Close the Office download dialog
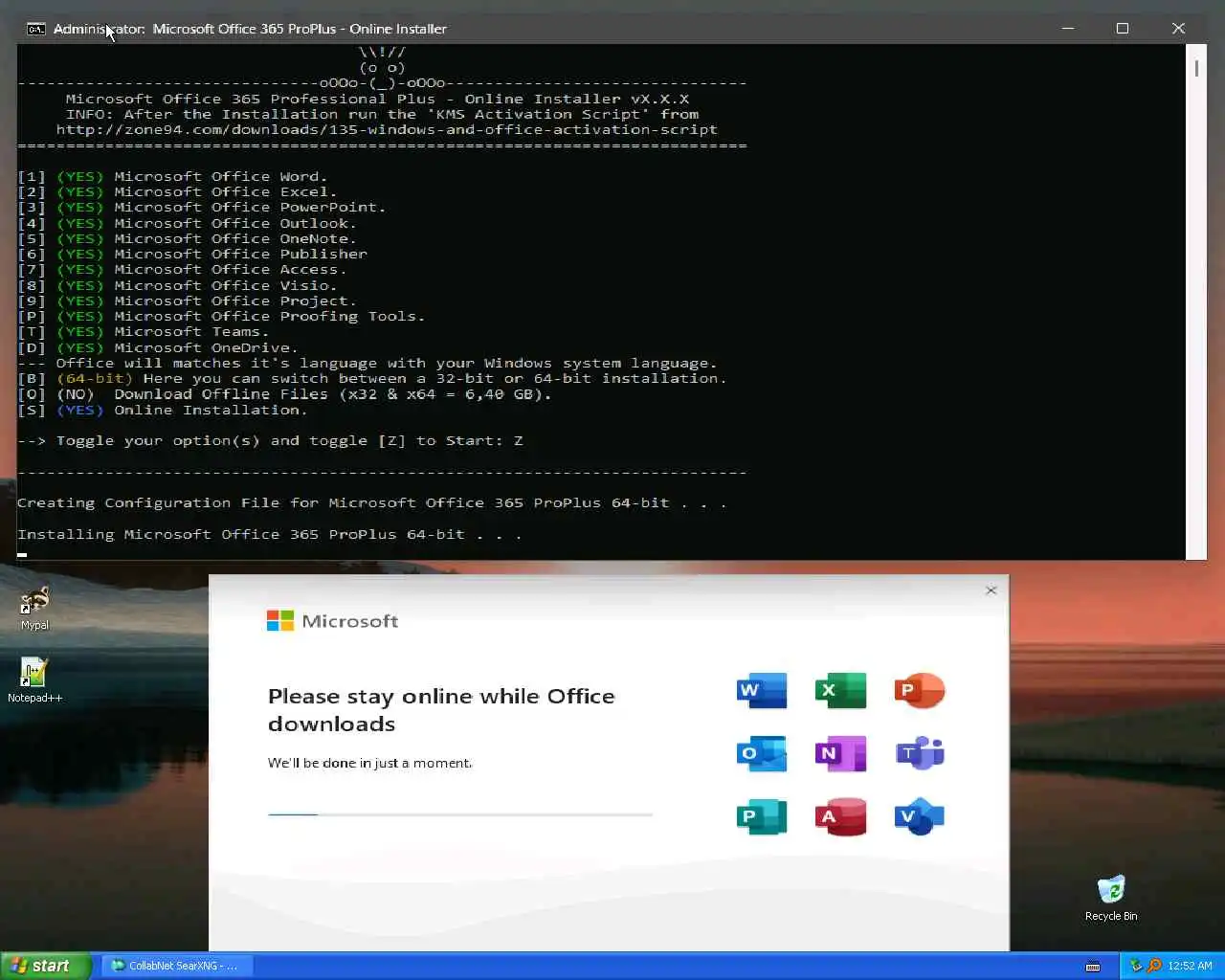Viewport: 1225px width, 980px height. click(x=991, y=590)
